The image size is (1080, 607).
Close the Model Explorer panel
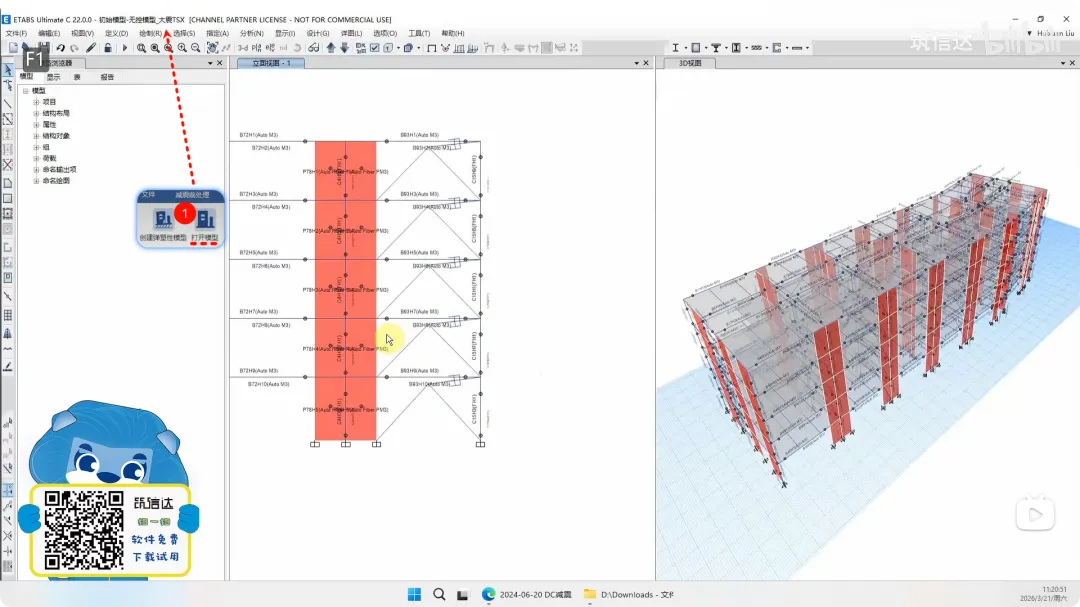coord(220,63)
